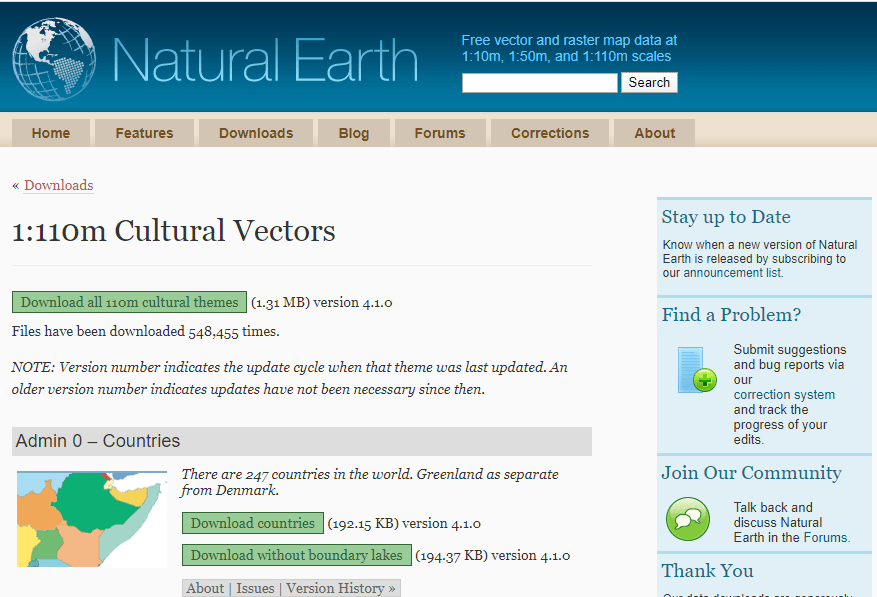Click the 'Free vector and raster map data' tagline
This screenshot has width=877, height=597.
tap(569, 48)
